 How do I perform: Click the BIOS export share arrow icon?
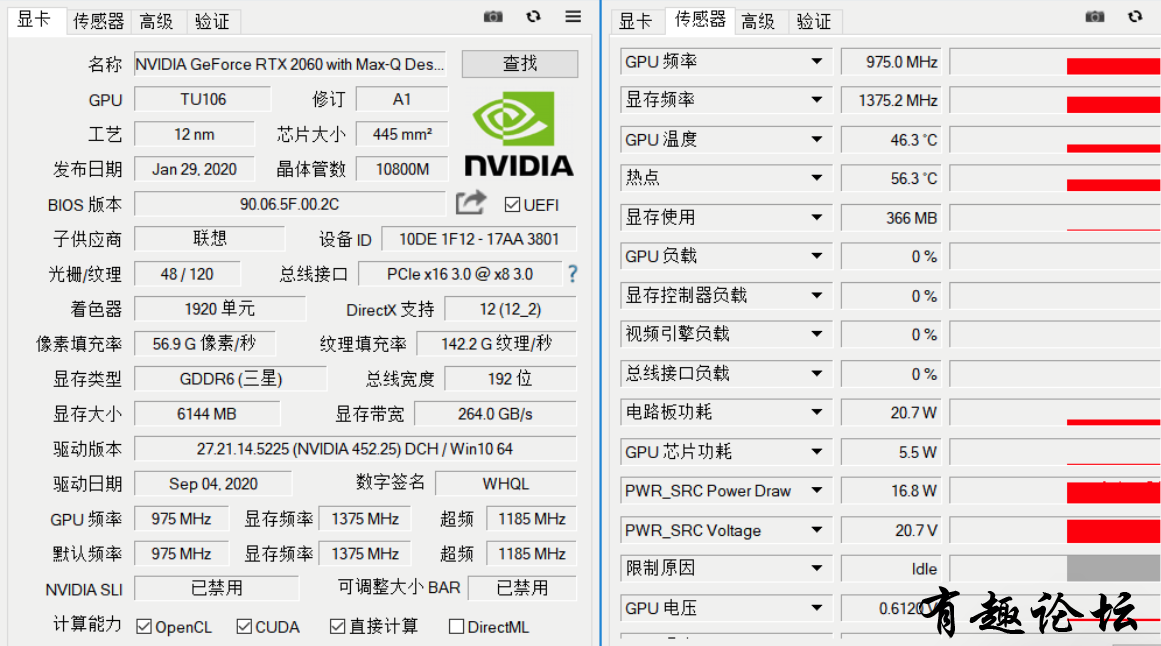click(x=471, y=202)
